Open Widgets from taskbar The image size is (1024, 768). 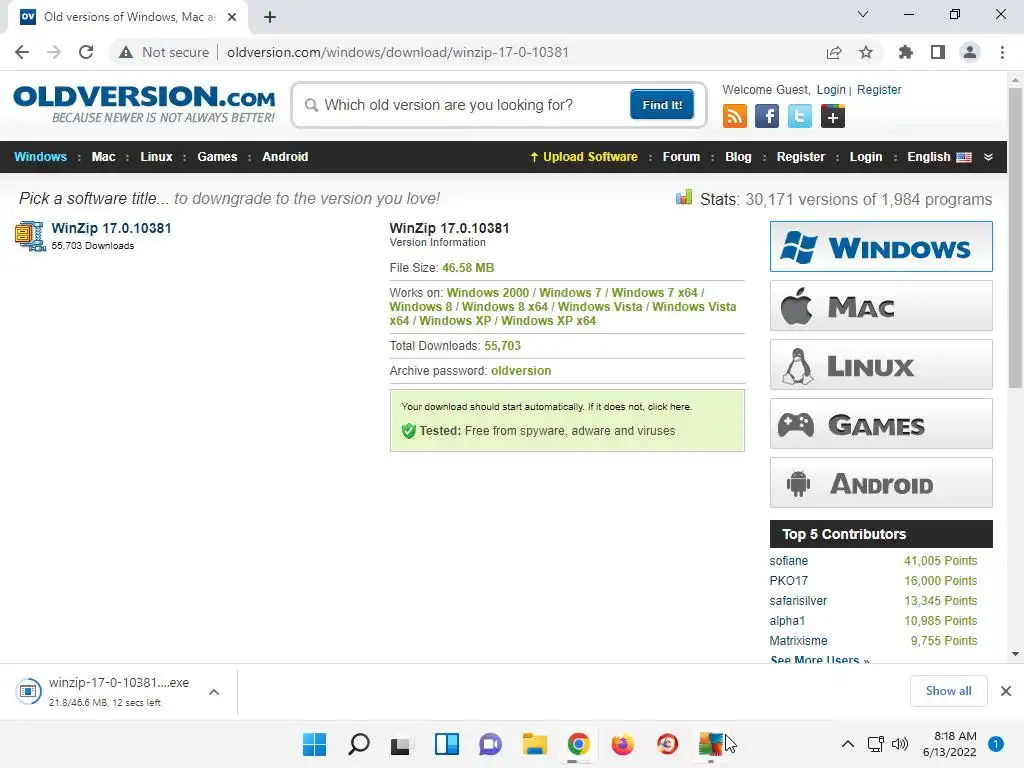pyautogui.click(x=447, y=744)
